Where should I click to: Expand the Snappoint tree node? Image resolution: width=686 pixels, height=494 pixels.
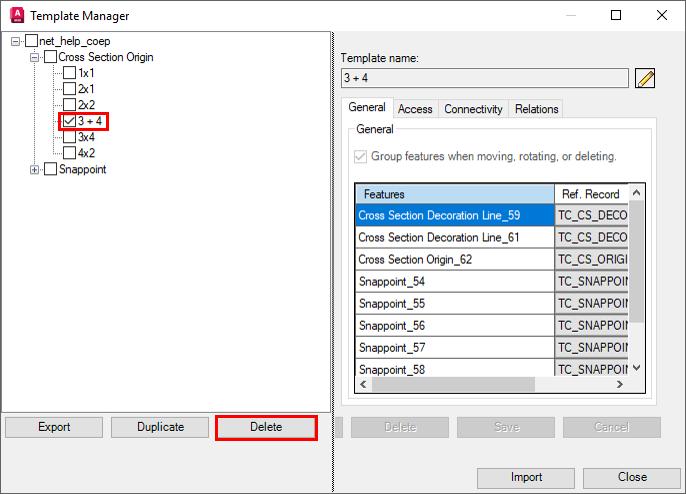[x=35, y=169]
